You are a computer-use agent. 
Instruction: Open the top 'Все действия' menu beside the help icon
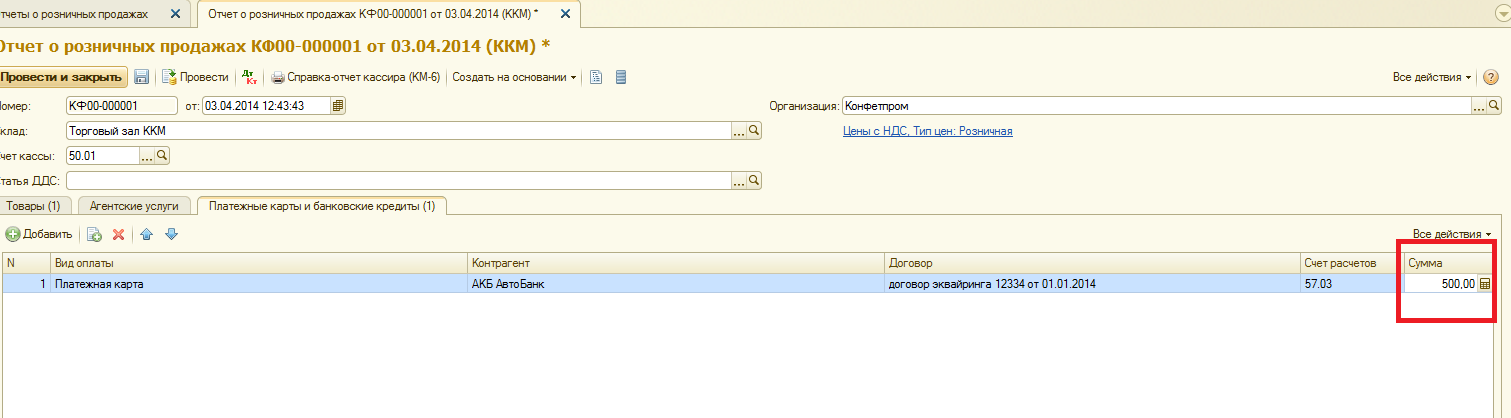pos(1432,77)
